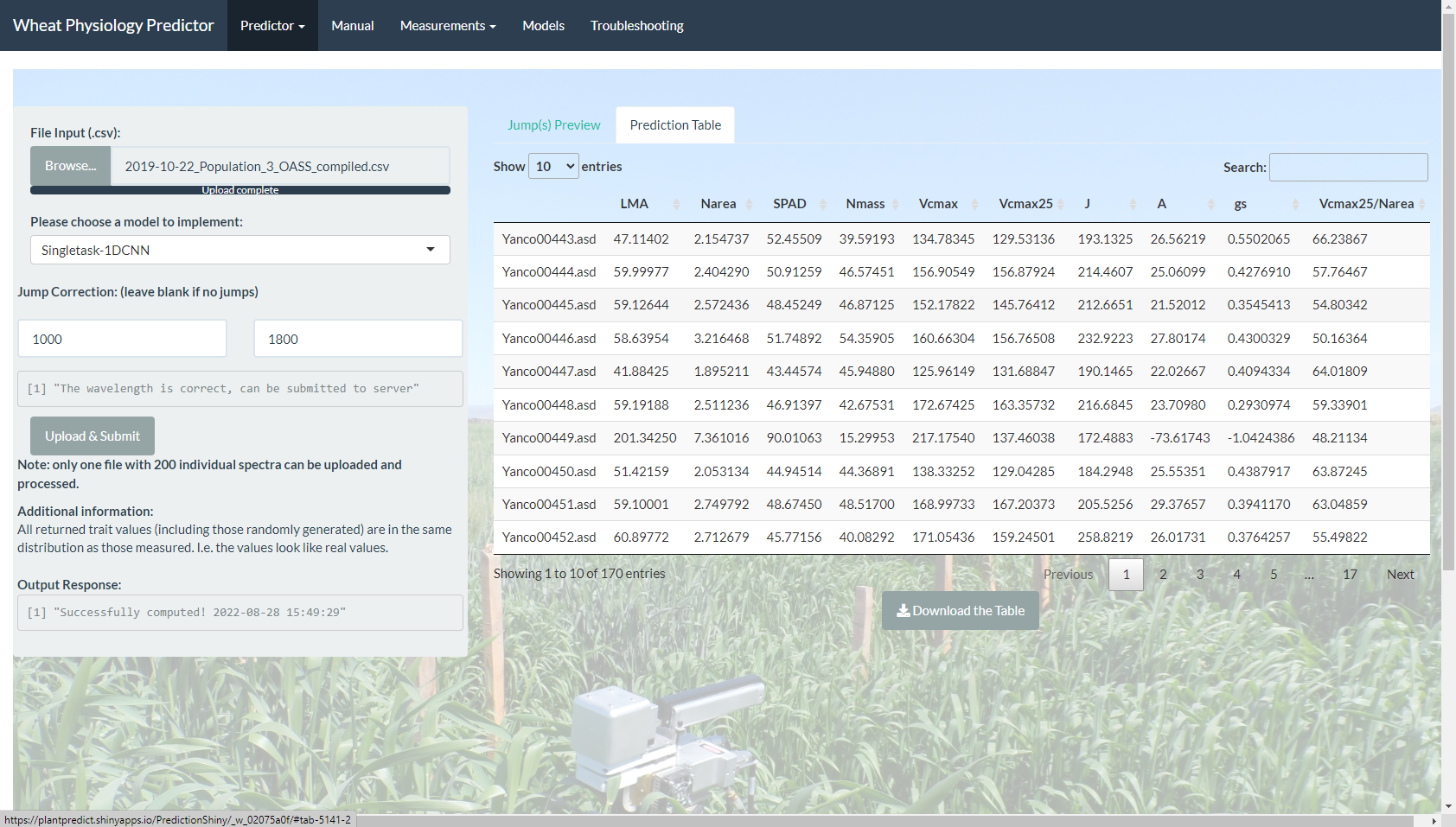Change the Show entries count dropdown
The image size is (1456, 827).
[553, 166]
